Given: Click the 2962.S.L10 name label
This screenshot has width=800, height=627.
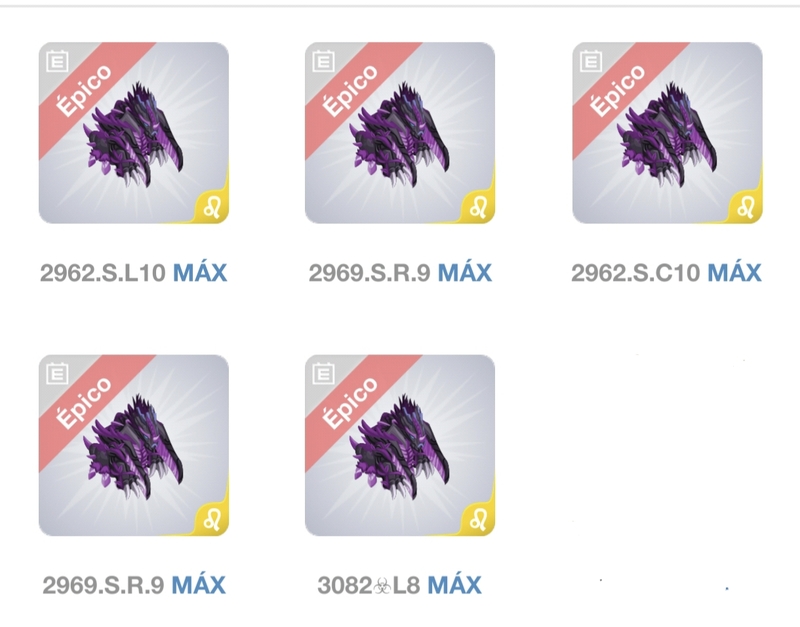Looking at the screenshot, I should [103, 273].
